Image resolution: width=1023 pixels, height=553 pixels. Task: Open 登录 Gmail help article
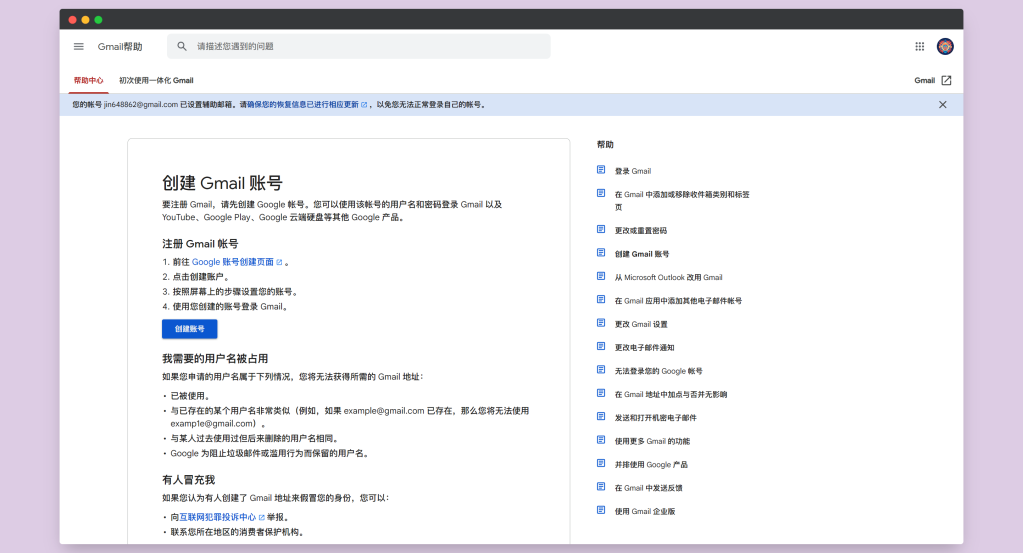pos(633,171)
